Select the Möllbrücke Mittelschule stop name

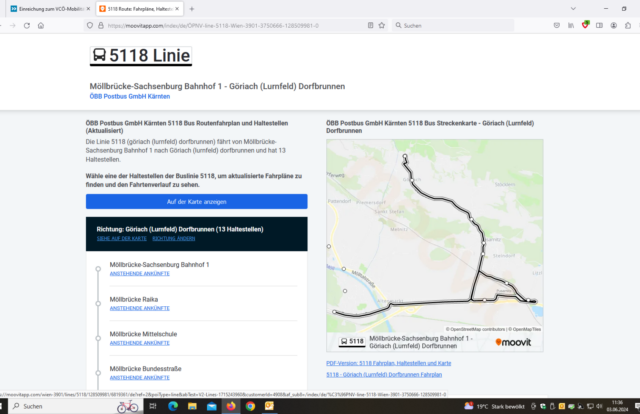coord(143,334)
